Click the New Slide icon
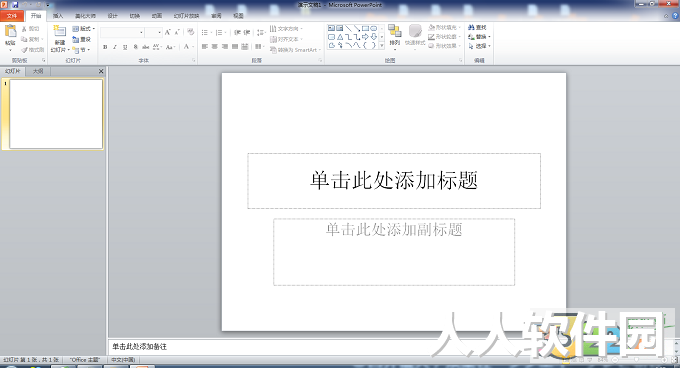680x368 pixels. click(x=59, y=31)
